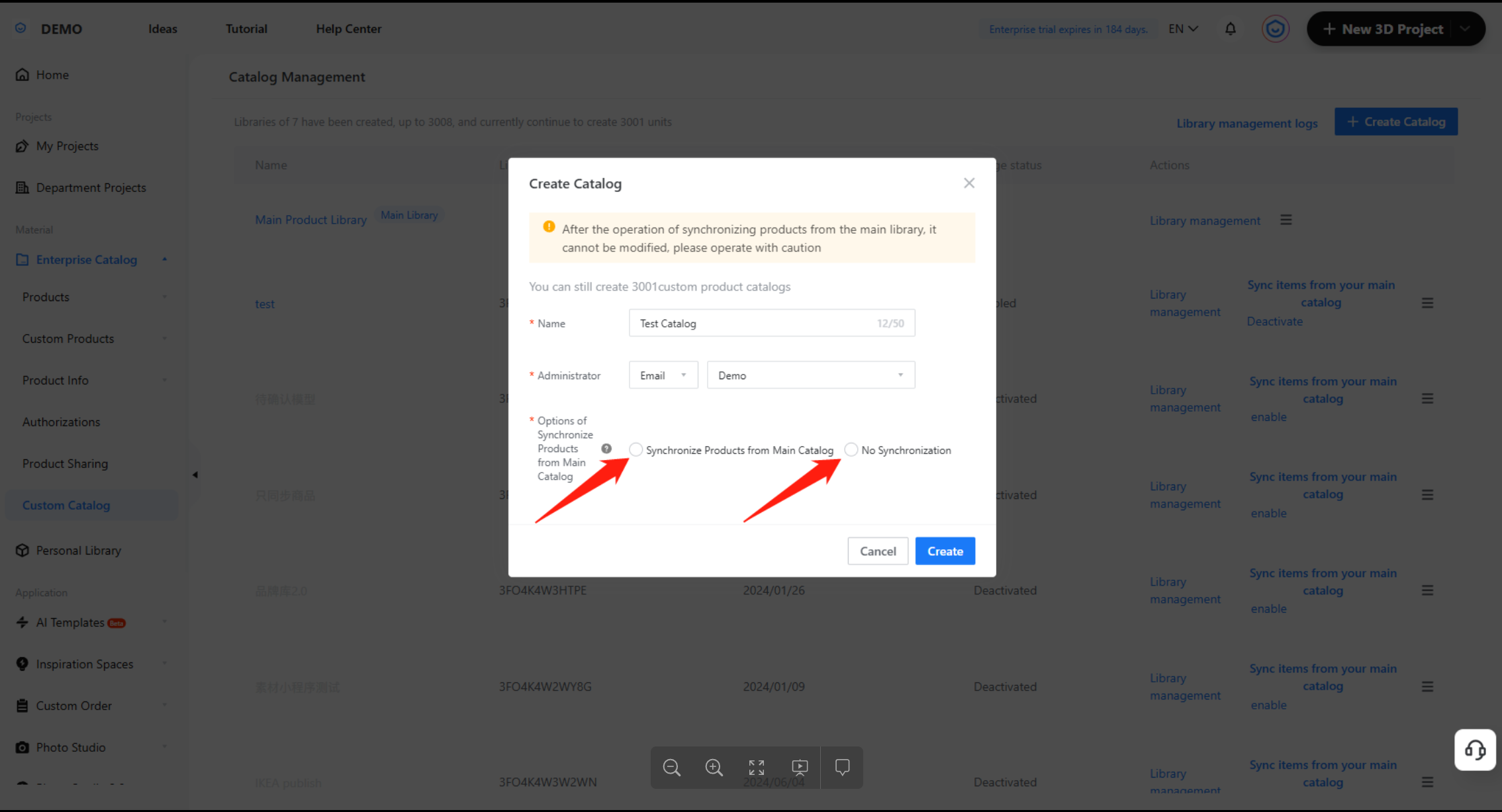
Task: Select the No Synchronization radio option
Action: [851, 450]
